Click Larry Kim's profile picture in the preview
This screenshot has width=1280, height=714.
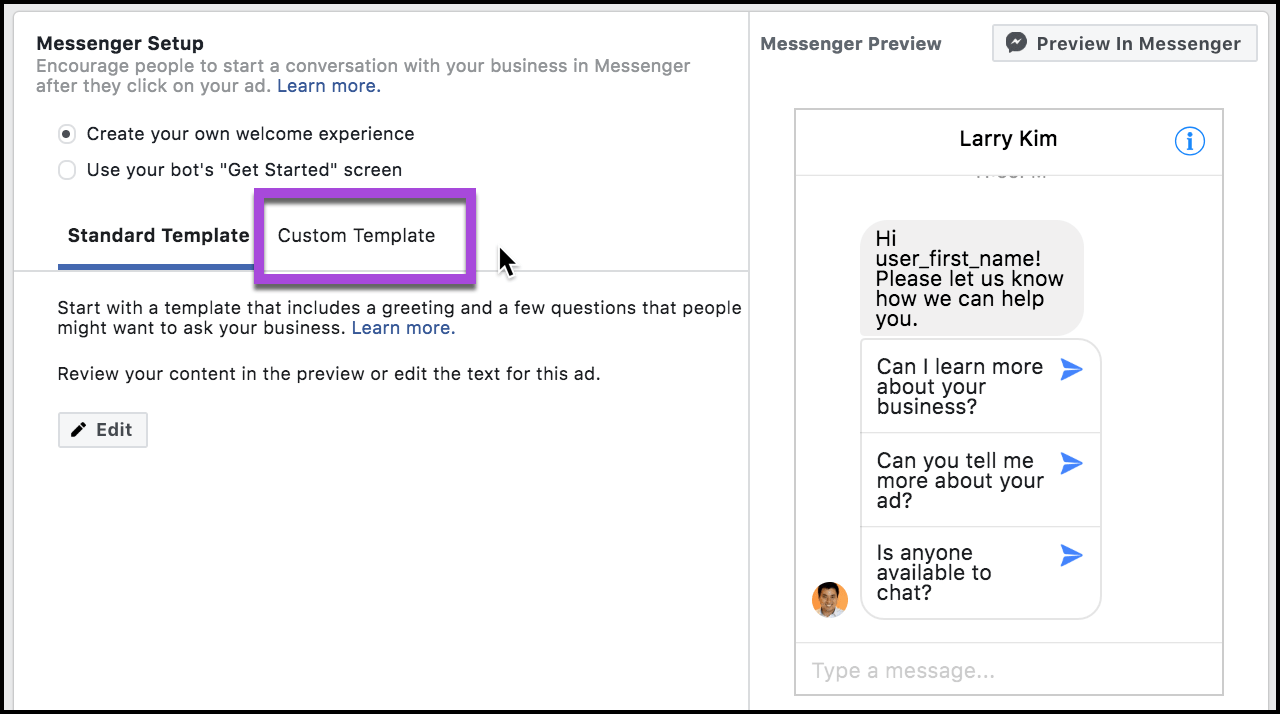830,599
